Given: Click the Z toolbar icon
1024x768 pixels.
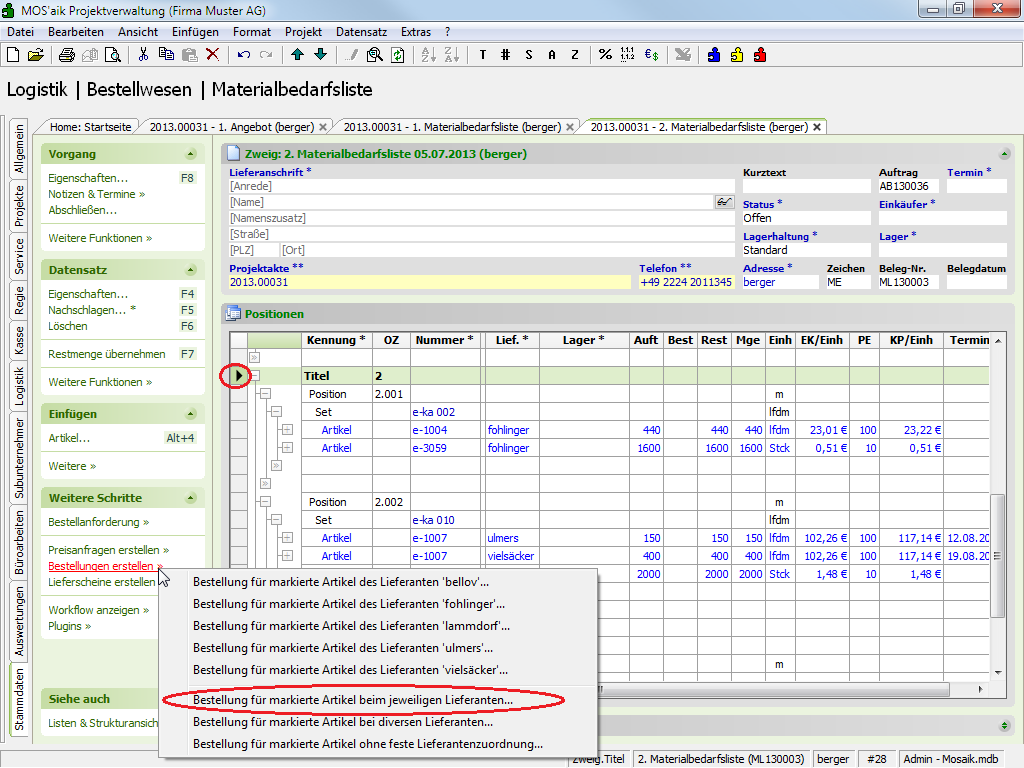Looking at the screenshot, I should pos(575,55).
